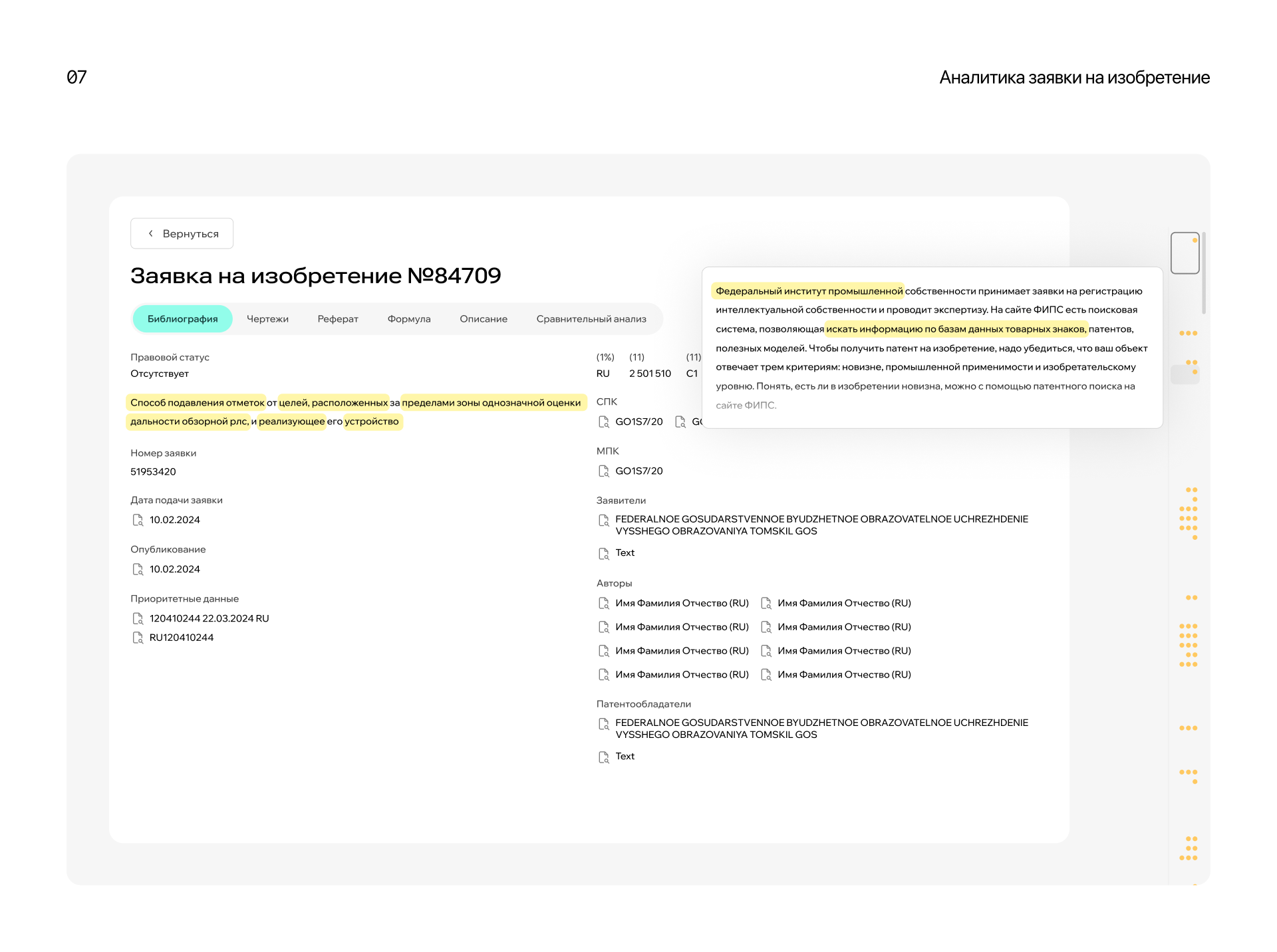
Task: Click the document icon next to Заявители FEDERALNOE entry
Action: click(603, 520)
